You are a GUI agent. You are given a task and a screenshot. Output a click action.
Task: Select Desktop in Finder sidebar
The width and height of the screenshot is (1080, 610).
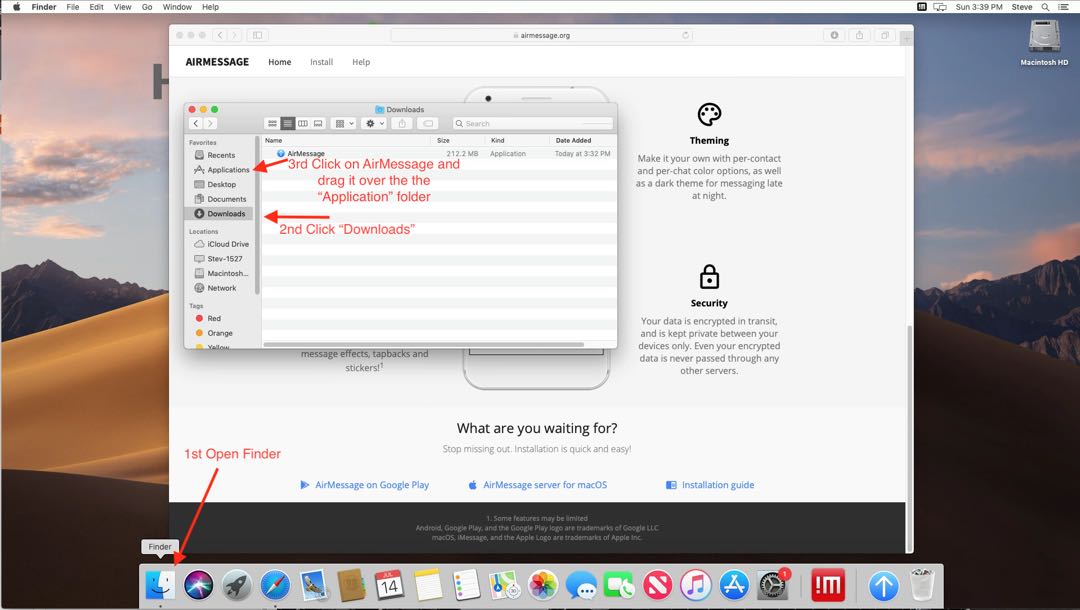(x=220, y=185)
